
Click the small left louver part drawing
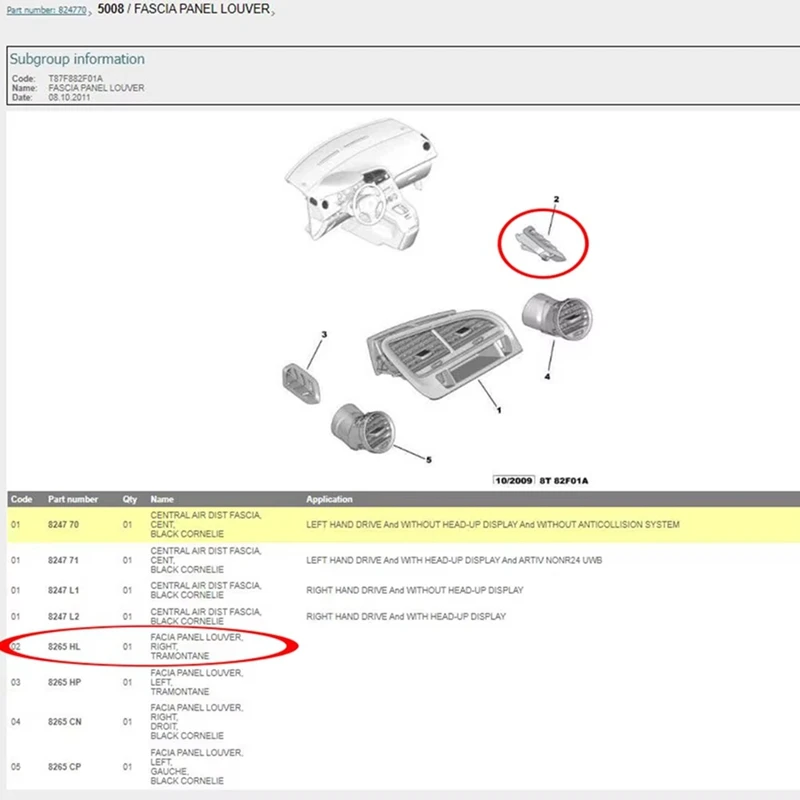302,383
